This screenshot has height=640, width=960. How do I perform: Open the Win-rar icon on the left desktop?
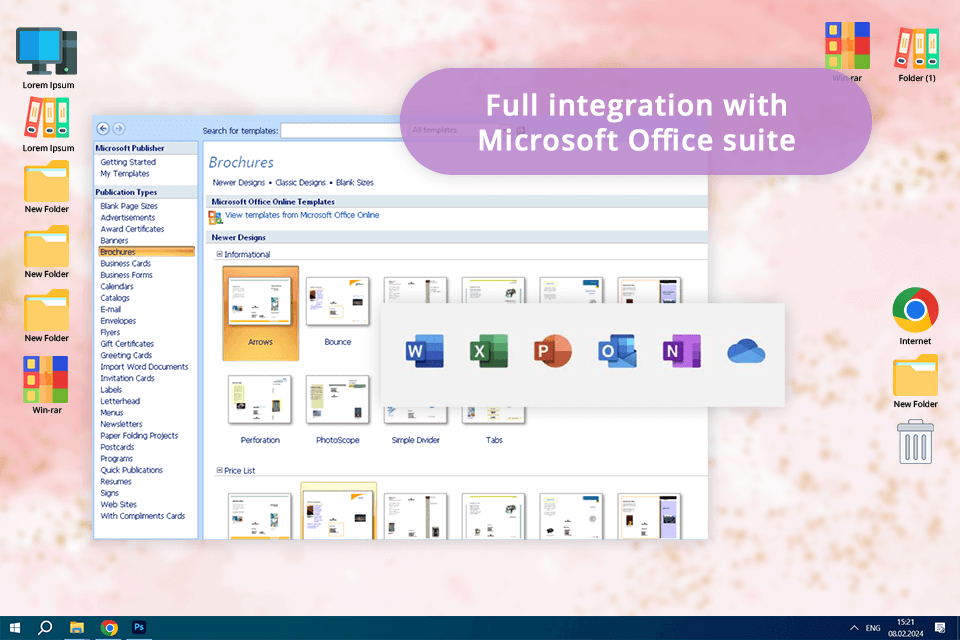click(46, 378)
